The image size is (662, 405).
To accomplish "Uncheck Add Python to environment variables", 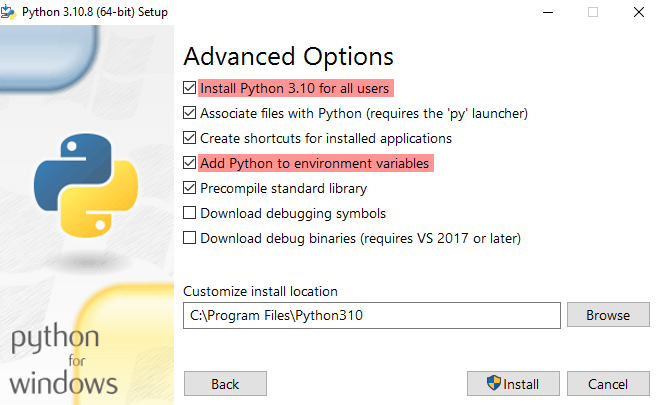I will click(x=190, y=163).
